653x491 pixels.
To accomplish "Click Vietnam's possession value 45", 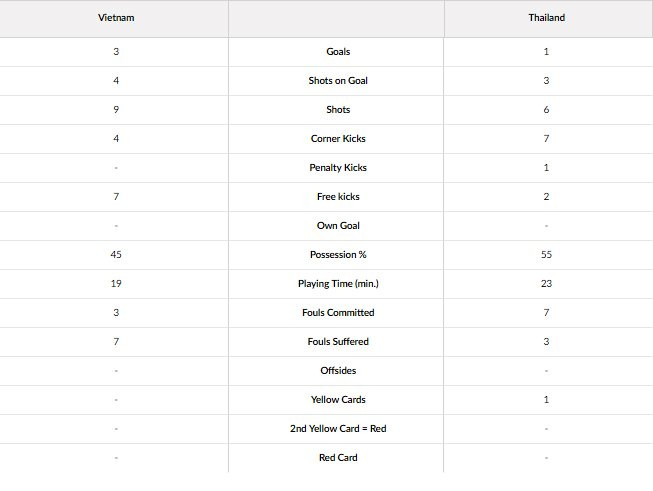I will pos(116,255).
